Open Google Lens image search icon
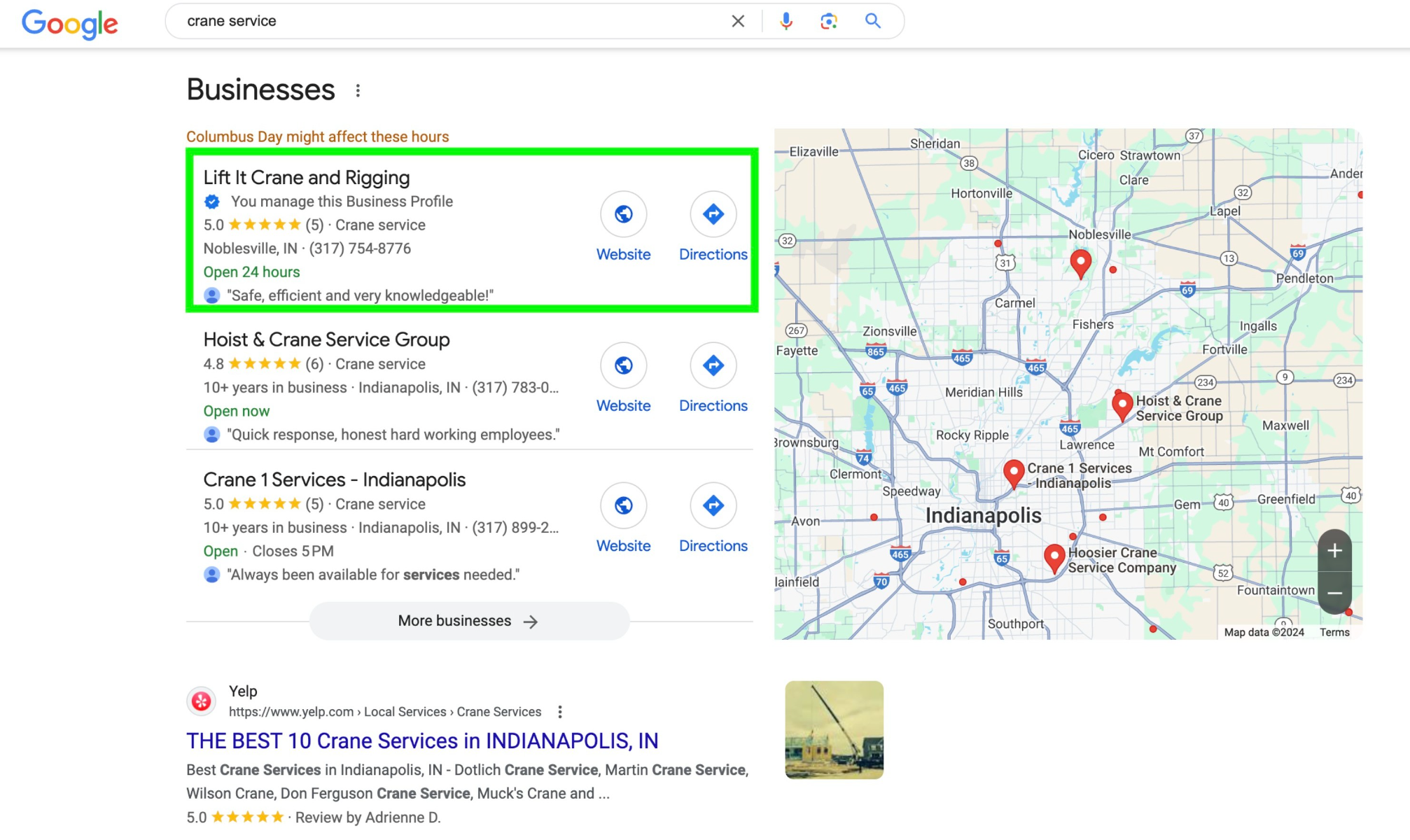The width and height of the screenshot is (1410, 840). [x=829, y=21]
